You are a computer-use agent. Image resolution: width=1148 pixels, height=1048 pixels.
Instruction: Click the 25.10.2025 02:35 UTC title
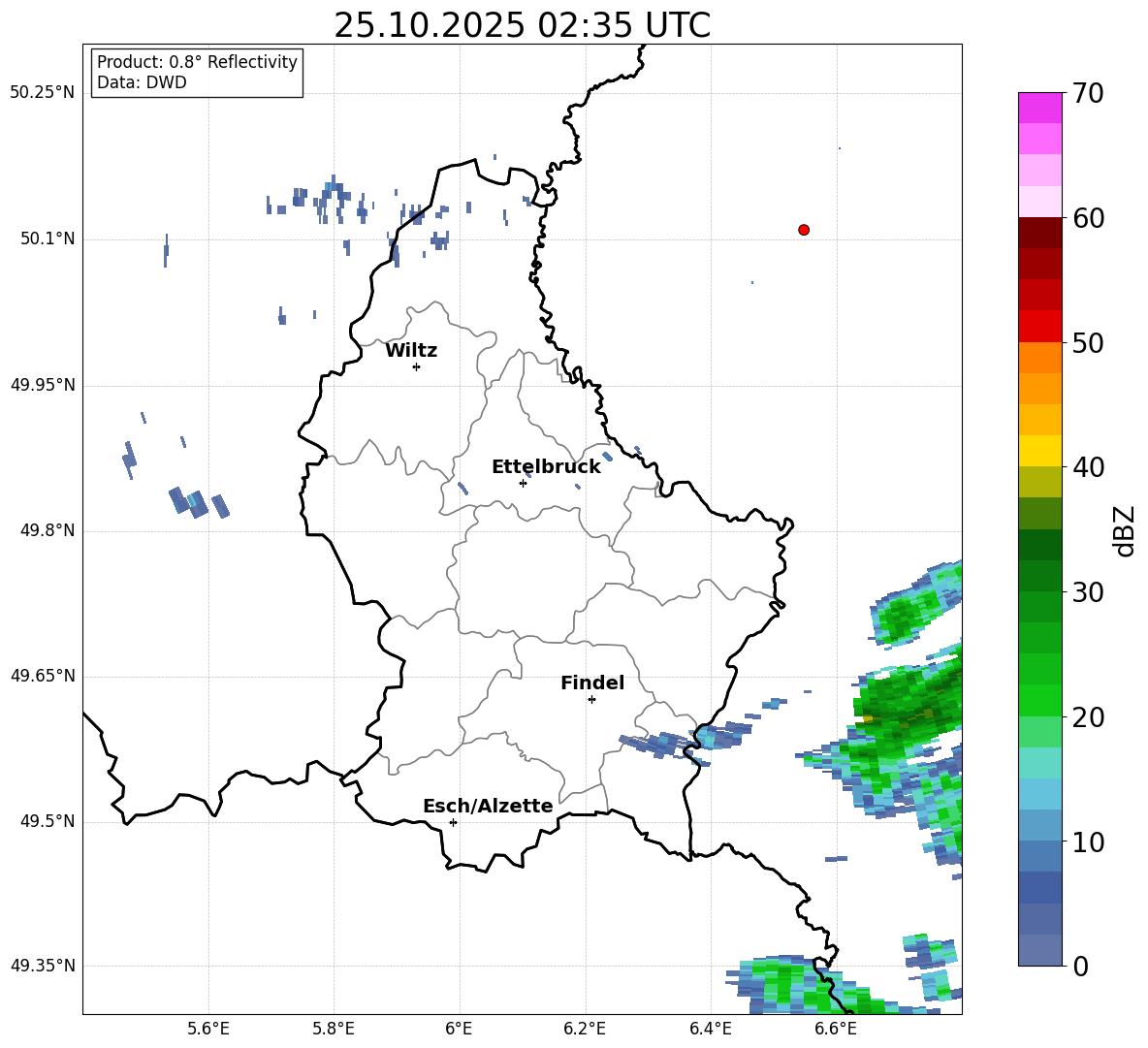coord(522,25)
